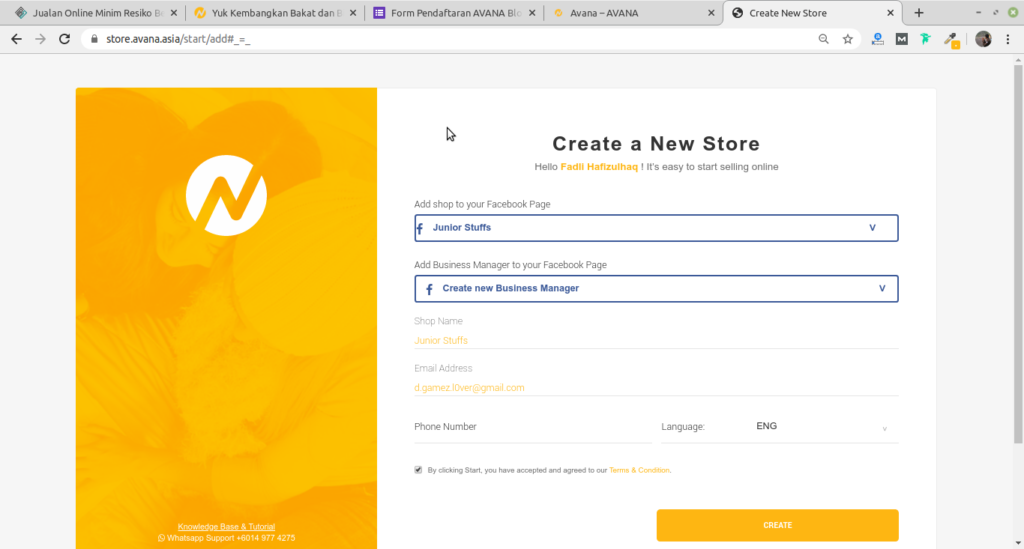The width and height of the screenshot is (1024, 549).
Task: Switch to the Form Pendaftaran AVANA tab
Action: [455, 13]
